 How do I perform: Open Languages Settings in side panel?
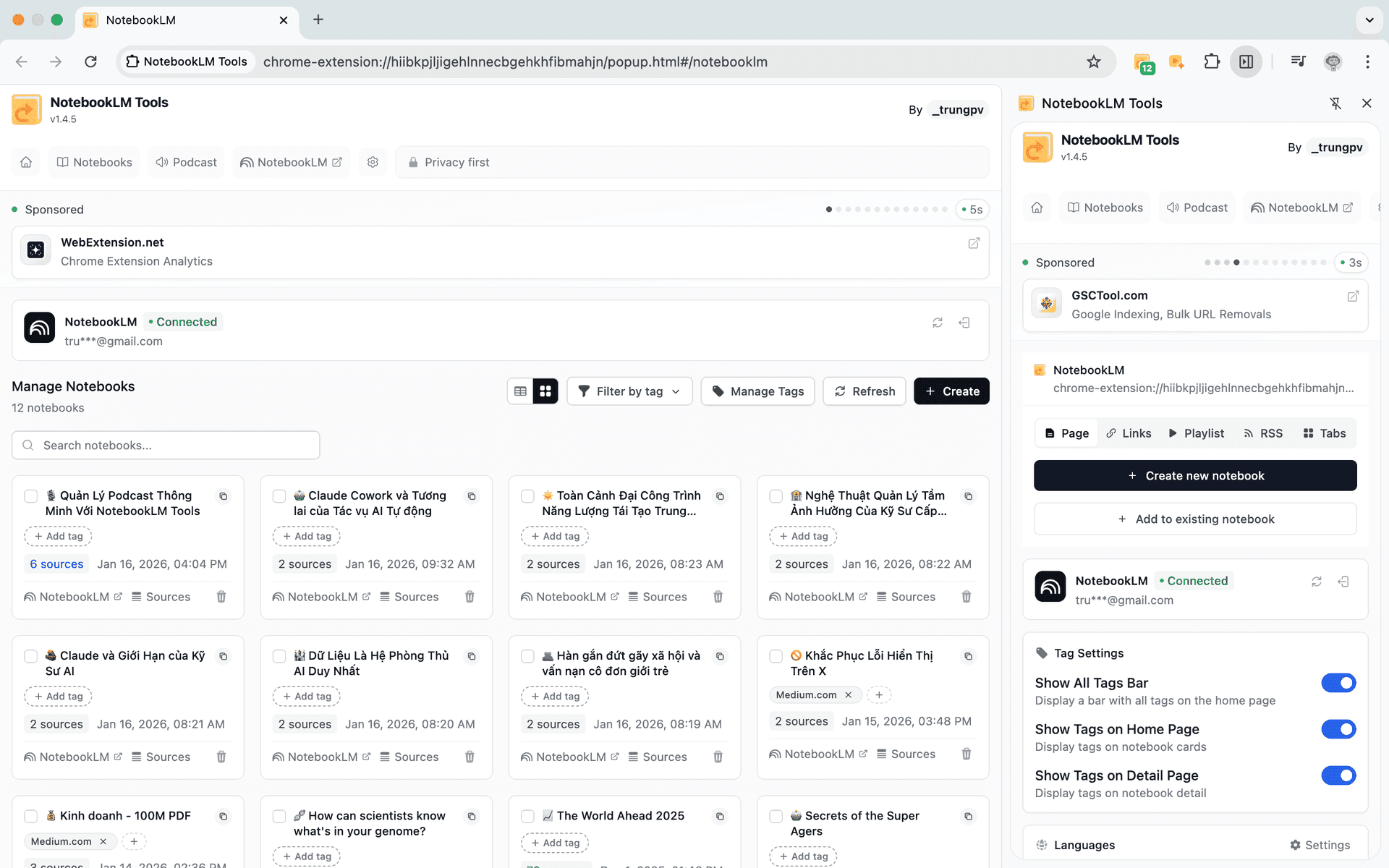click(1320, 845)
